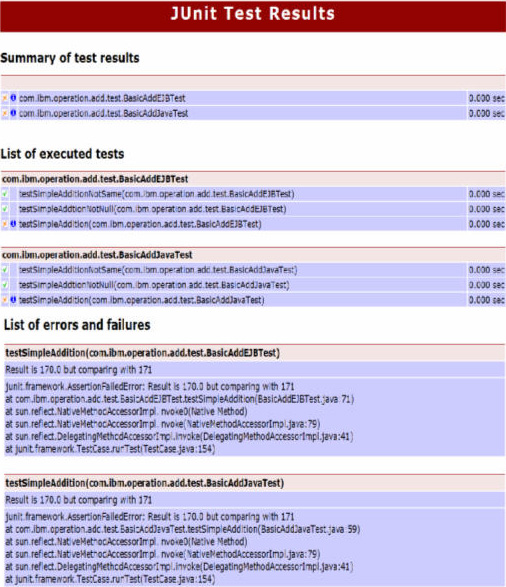Click 0.000 sec time for BasicAddEJBTest summary row
The width and height of the screenshot is (506, 587).
point(487,98)
